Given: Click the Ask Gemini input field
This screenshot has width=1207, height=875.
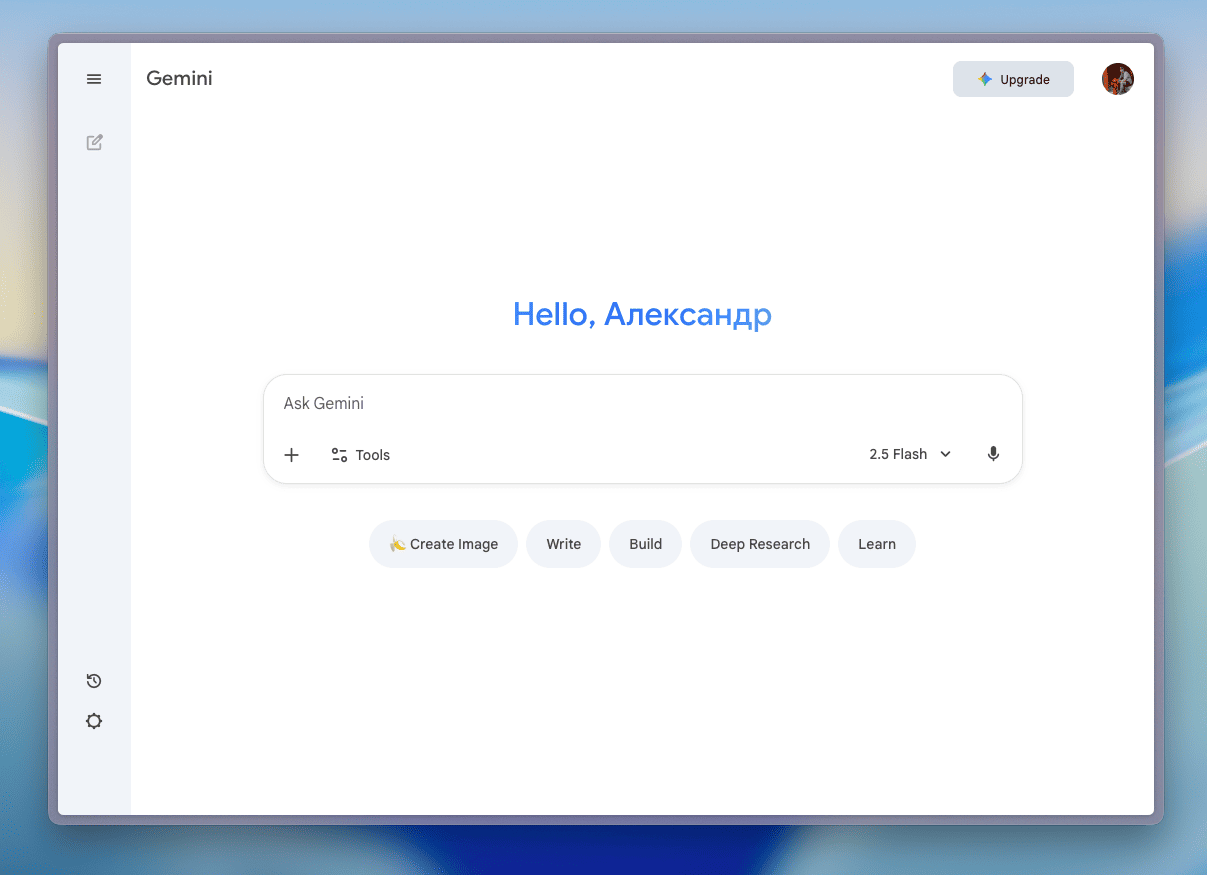Looking at the screenshot, I should tap(642, 403).
